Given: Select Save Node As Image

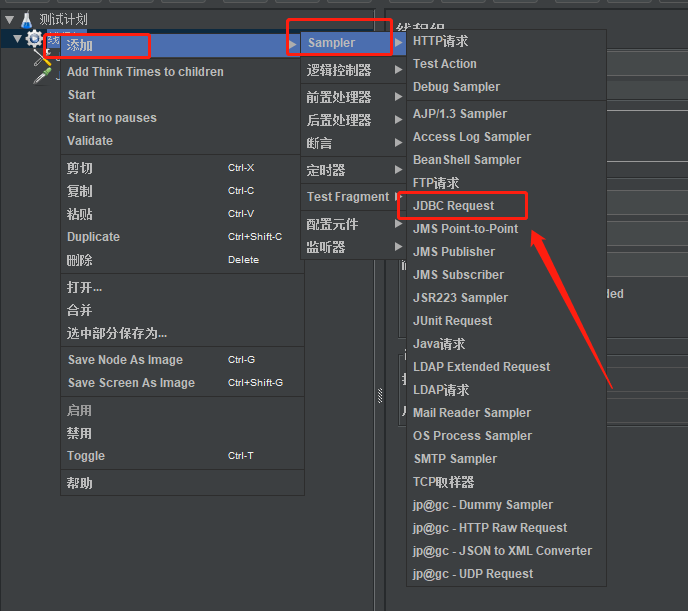Looking at the screenshot, I should tap(181, 360).
